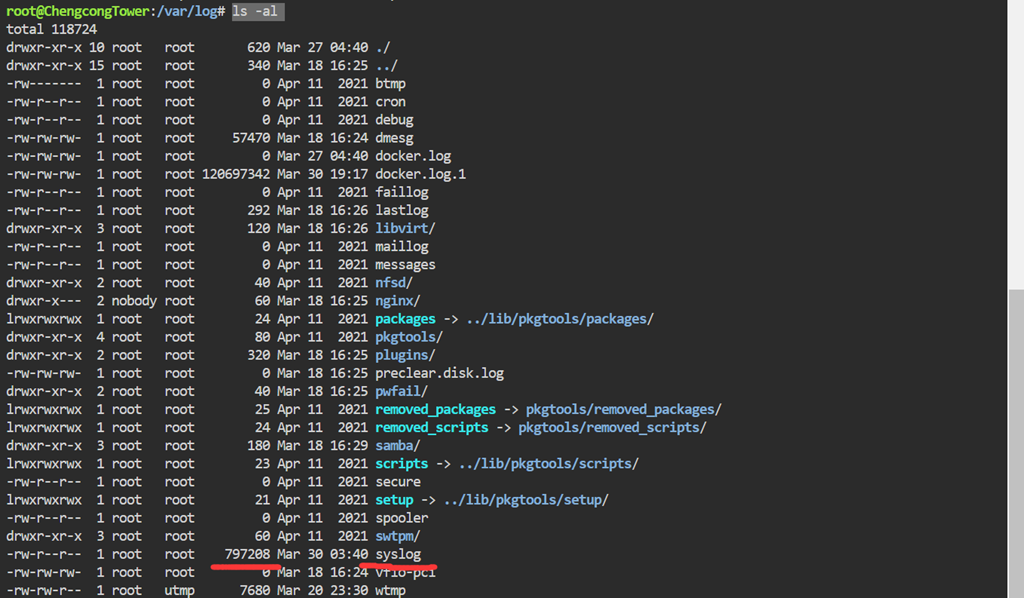The height and width of the screenshot is (598, 1024).
Task: Click the wtmp file name
Action: [390, 590]
